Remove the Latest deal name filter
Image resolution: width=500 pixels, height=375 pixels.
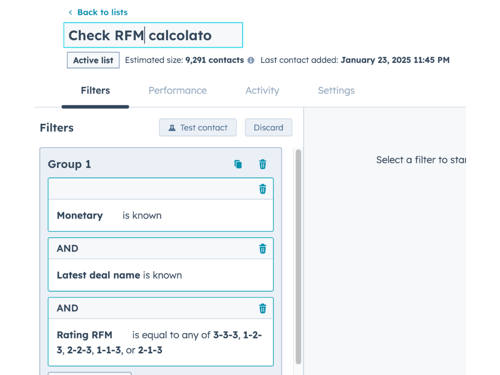pos(263,249)
